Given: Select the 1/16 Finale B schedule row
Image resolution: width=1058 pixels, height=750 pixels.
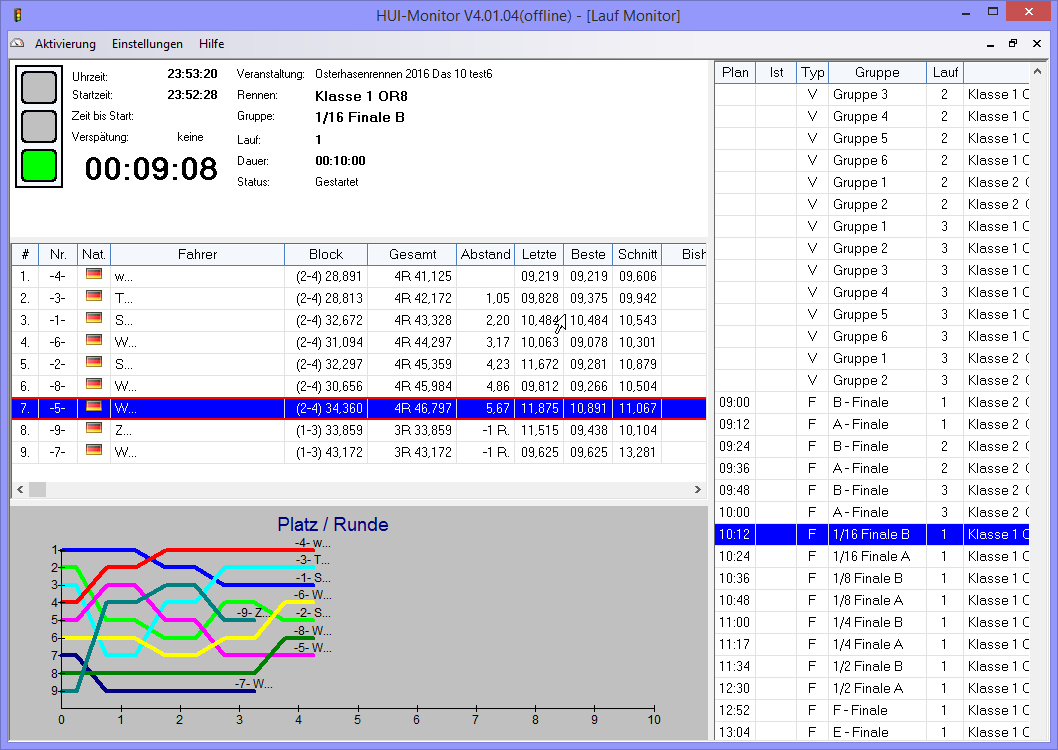Looking at the screenshot, I should 872,534.
